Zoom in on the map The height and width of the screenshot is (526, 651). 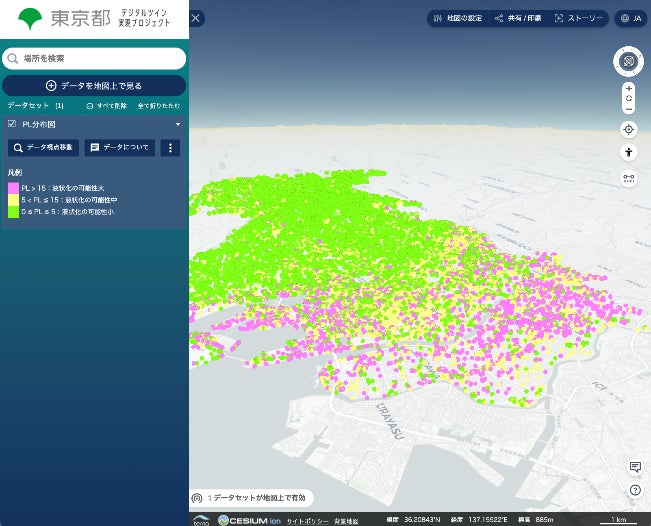tap(628, 88)
